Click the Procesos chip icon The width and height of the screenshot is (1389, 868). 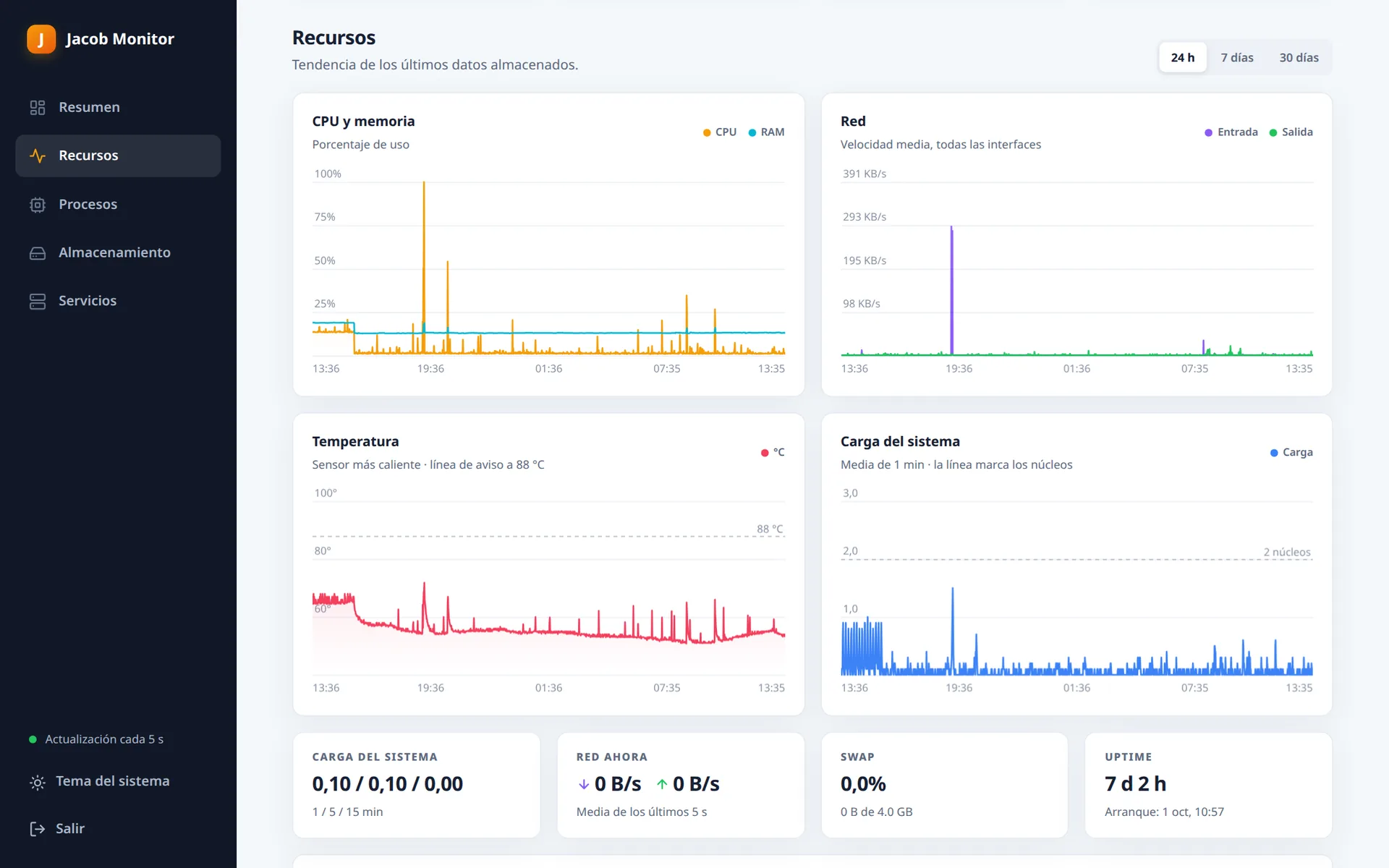pyautogui.click(x=38, y=205)
